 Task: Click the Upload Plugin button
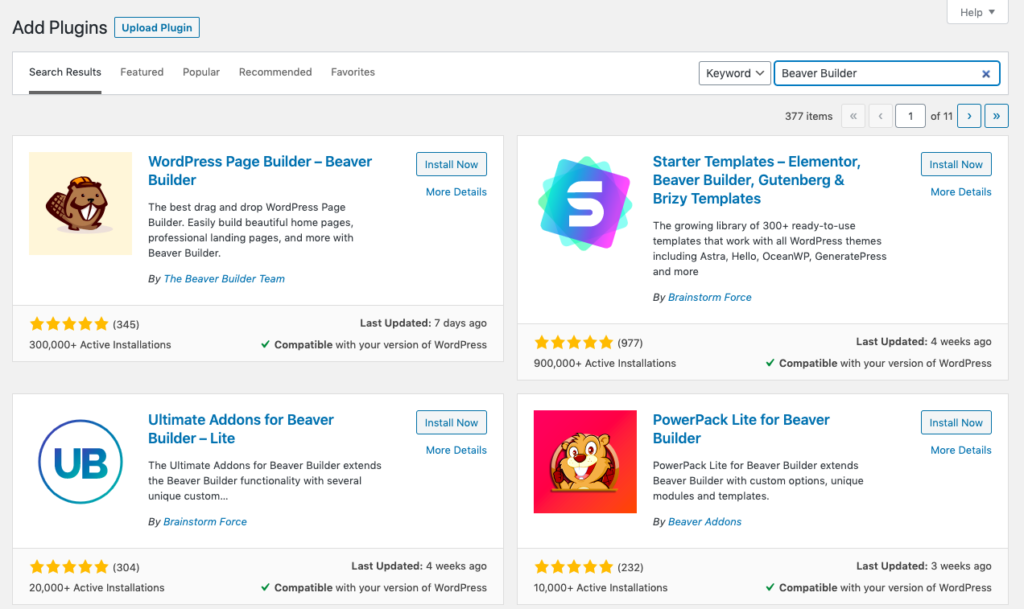[157, 28]
